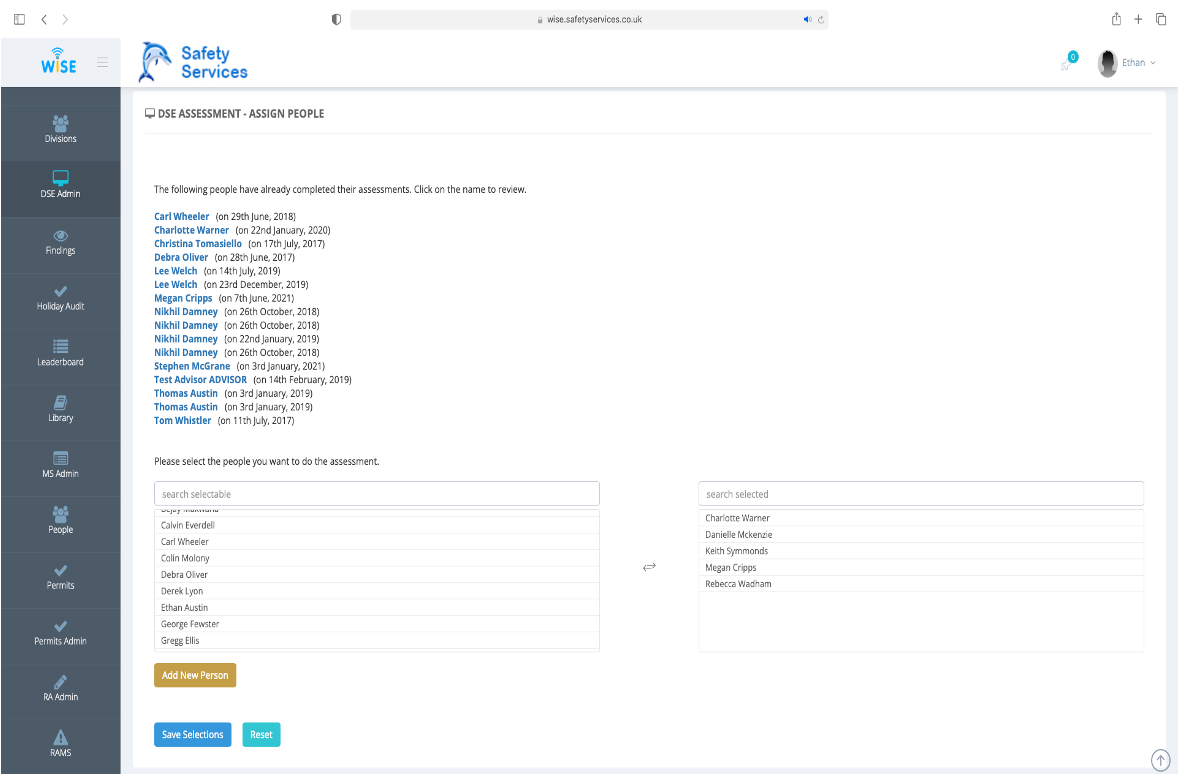
Task: Open the Findings eye icon
Action: click(60, 236)
